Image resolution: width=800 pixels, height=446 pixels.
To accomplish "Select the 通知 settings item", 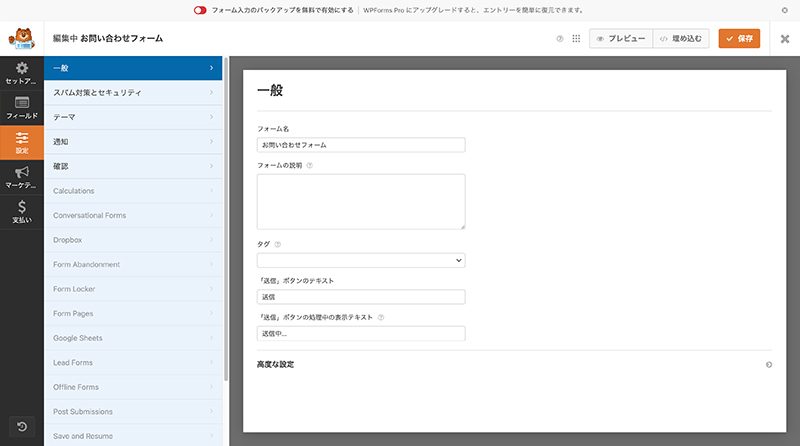I will [134, 141].
